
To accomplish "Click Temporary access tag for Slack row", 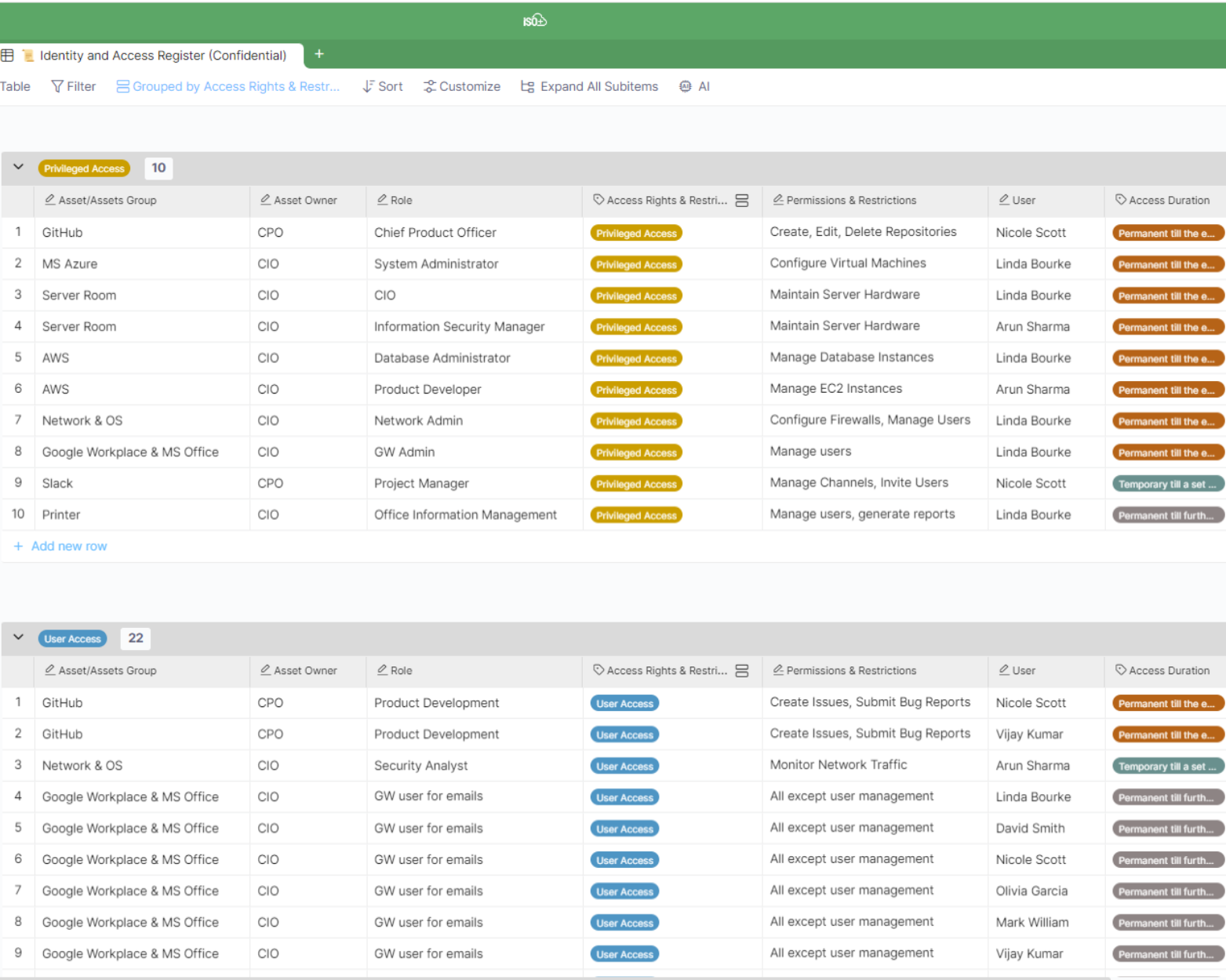I will point(1167,485).
